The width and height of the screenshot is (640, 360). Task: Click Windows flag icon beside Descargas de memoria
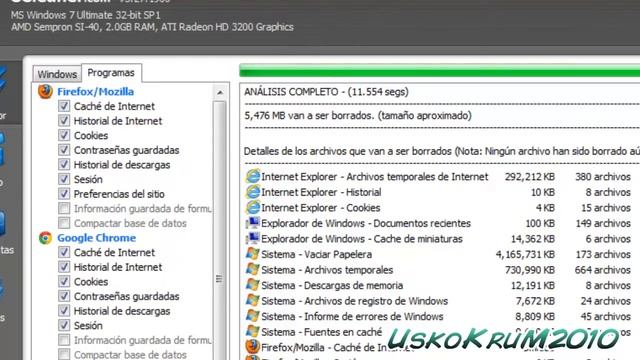pos(253,285)
